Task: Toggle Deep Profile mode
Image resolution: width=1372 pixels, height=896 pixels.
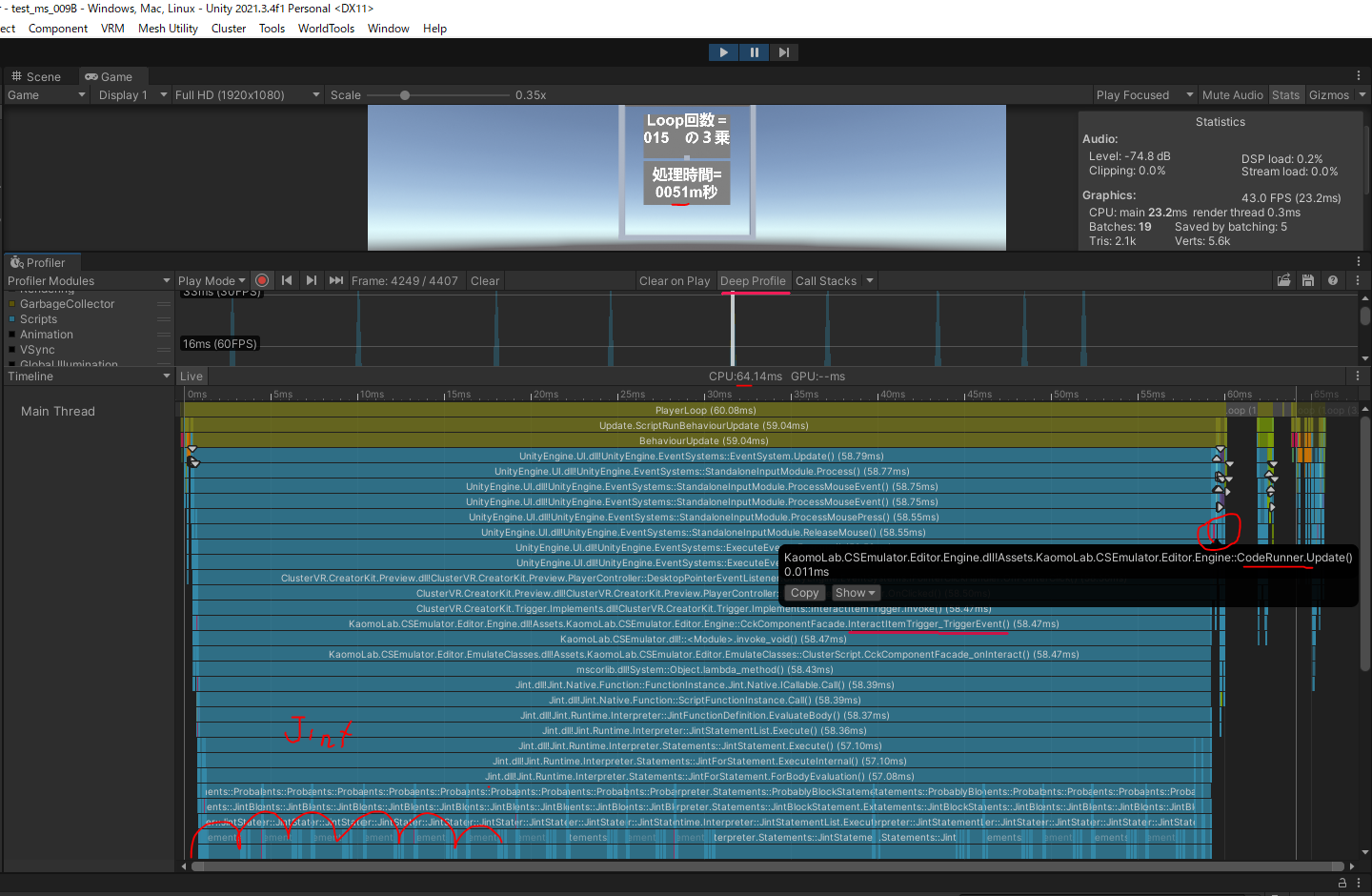Action: coord(753,280)
